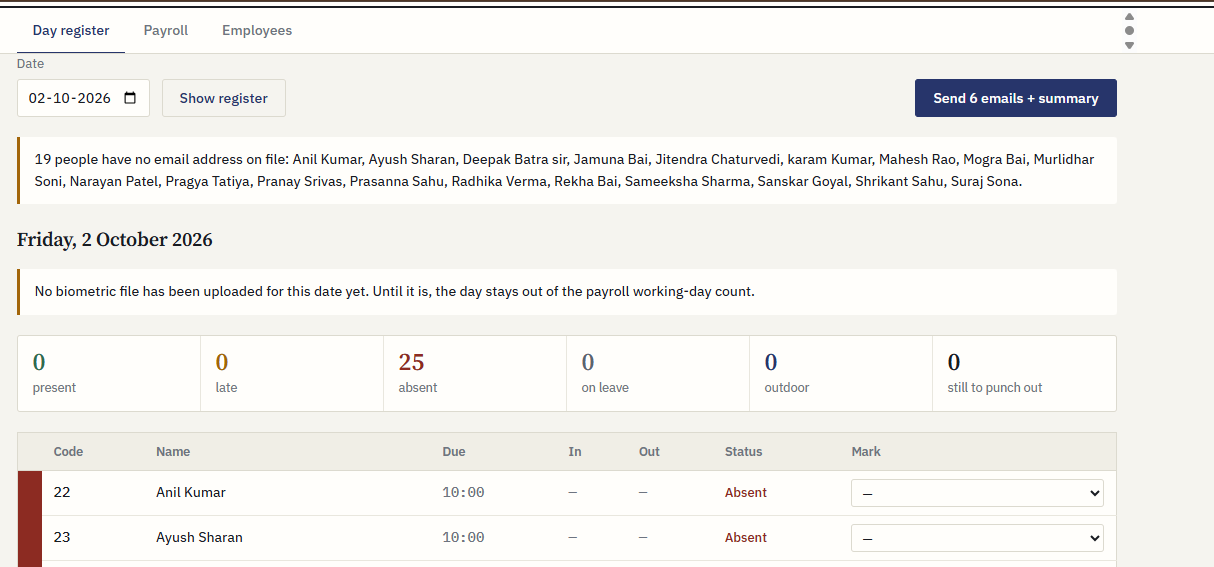1214x567 pixels.
Task: Open the Payroll tab
Action: (166, 30)
